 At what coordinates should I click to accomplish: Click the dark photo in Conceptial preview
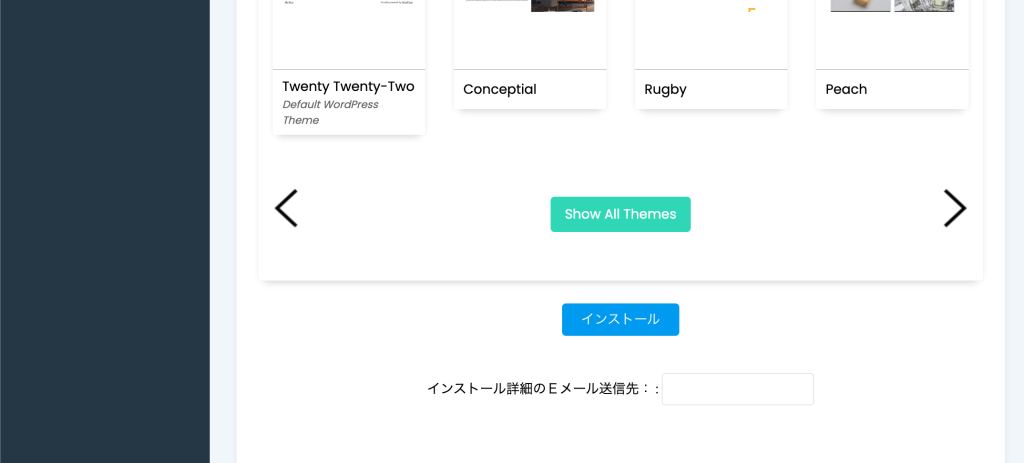[563, 5]
